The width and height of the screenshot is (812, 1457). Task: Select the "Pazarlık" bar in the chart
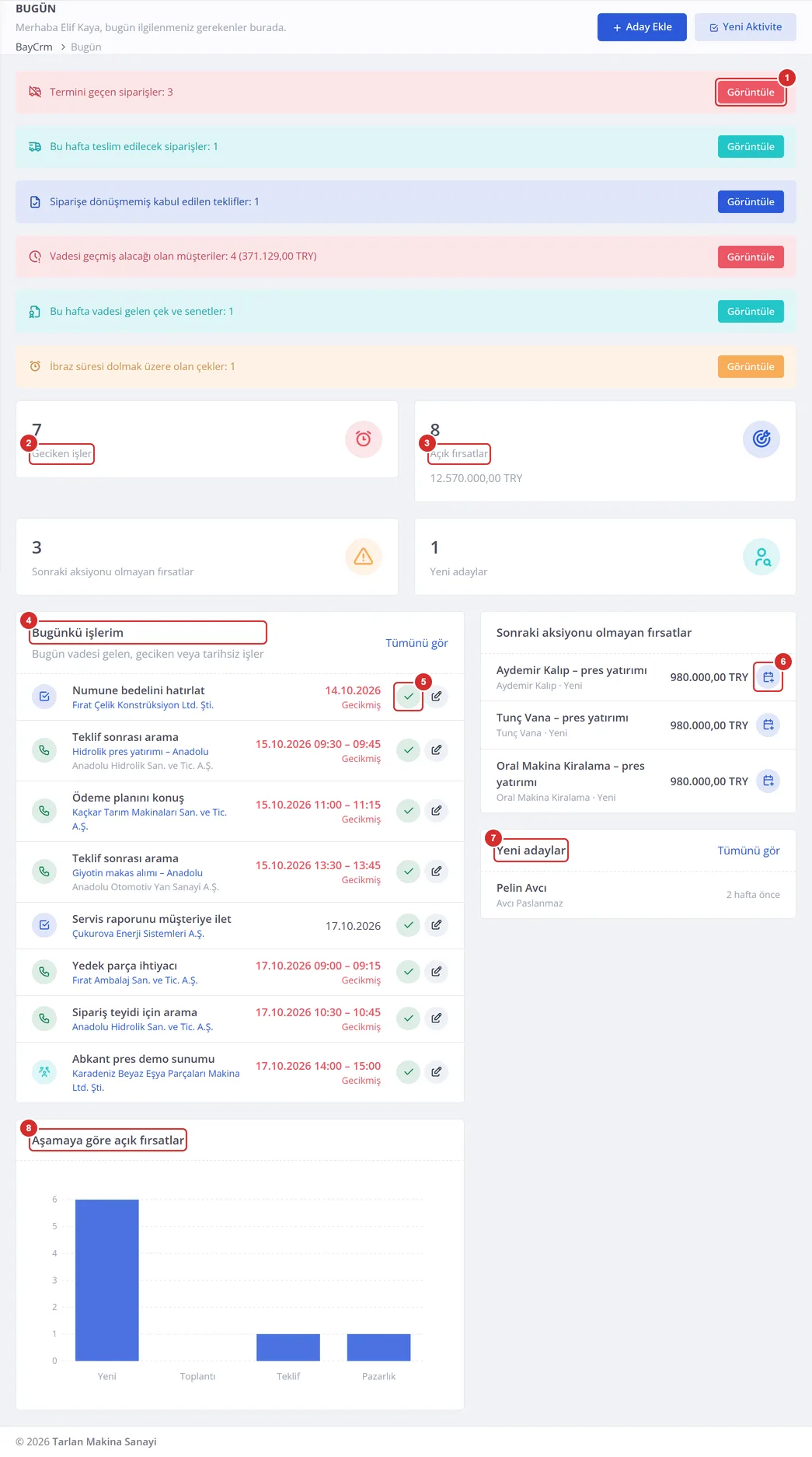(378, 1347)
